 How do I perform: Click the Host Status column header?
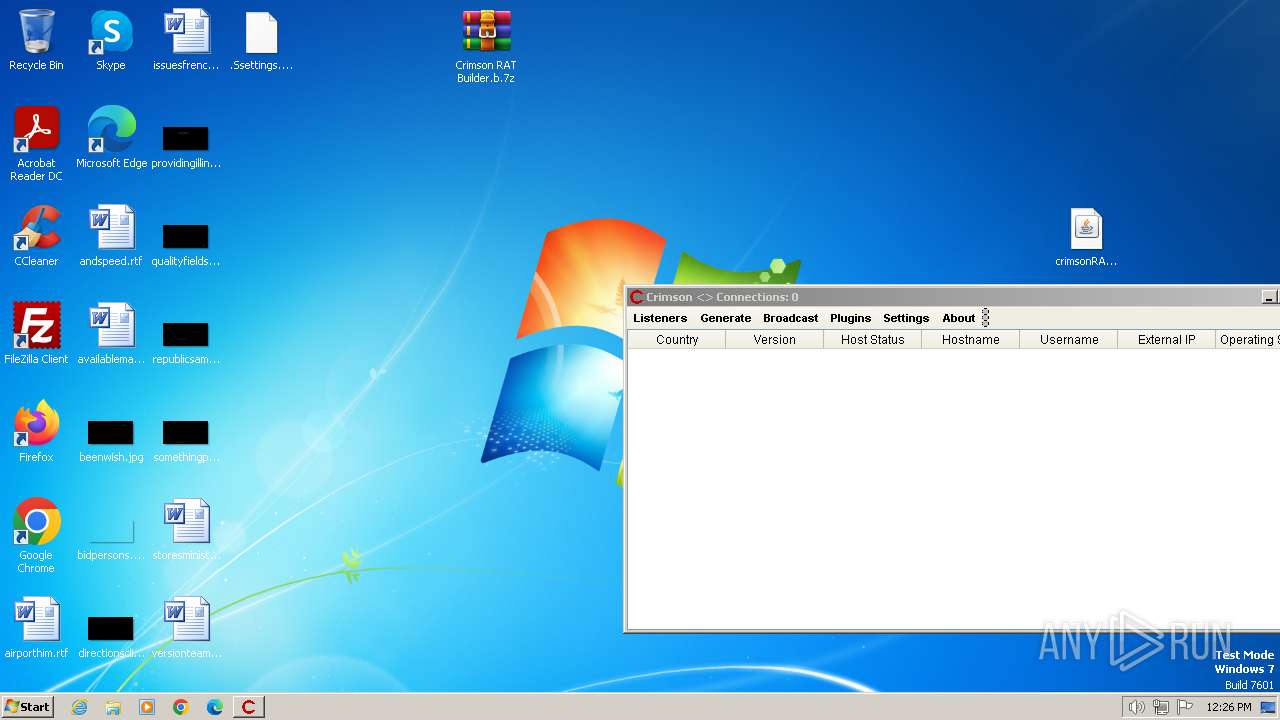873,340
